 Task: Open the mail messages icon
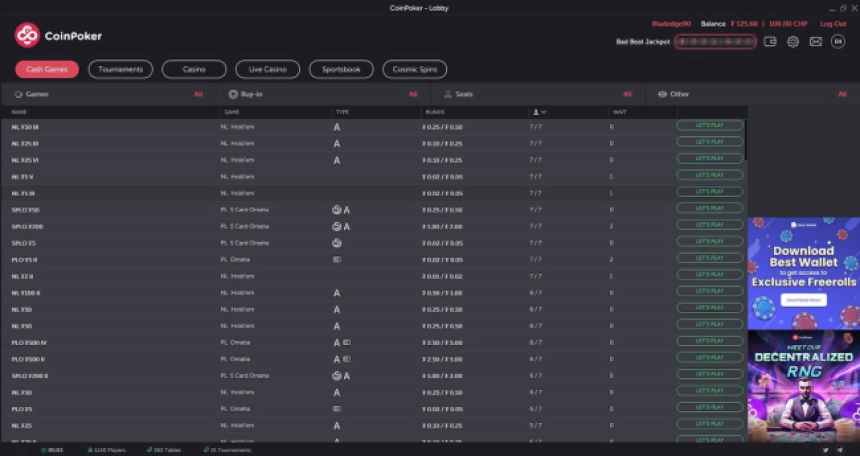pos(815,42)
